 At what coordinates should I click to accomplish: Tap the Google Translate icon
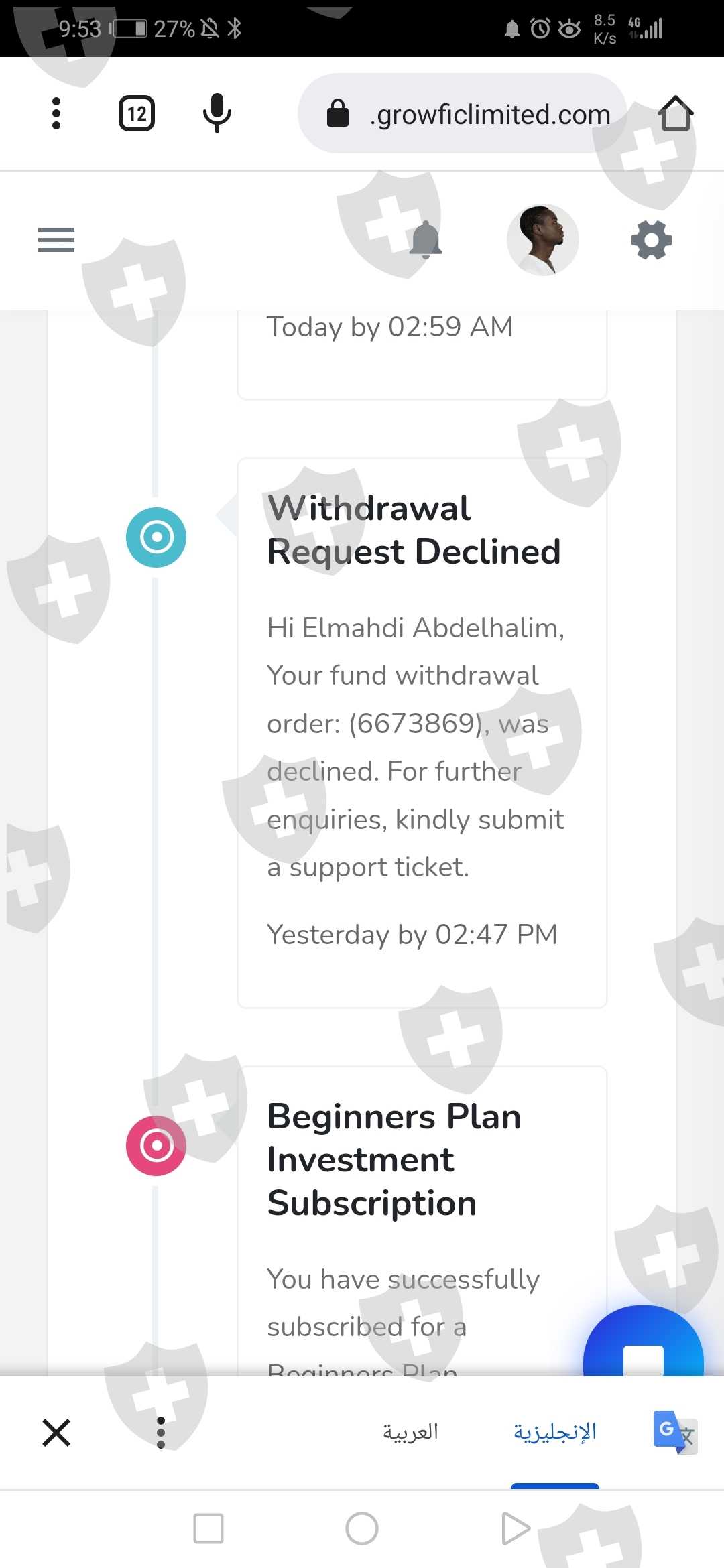[674, 1432]
